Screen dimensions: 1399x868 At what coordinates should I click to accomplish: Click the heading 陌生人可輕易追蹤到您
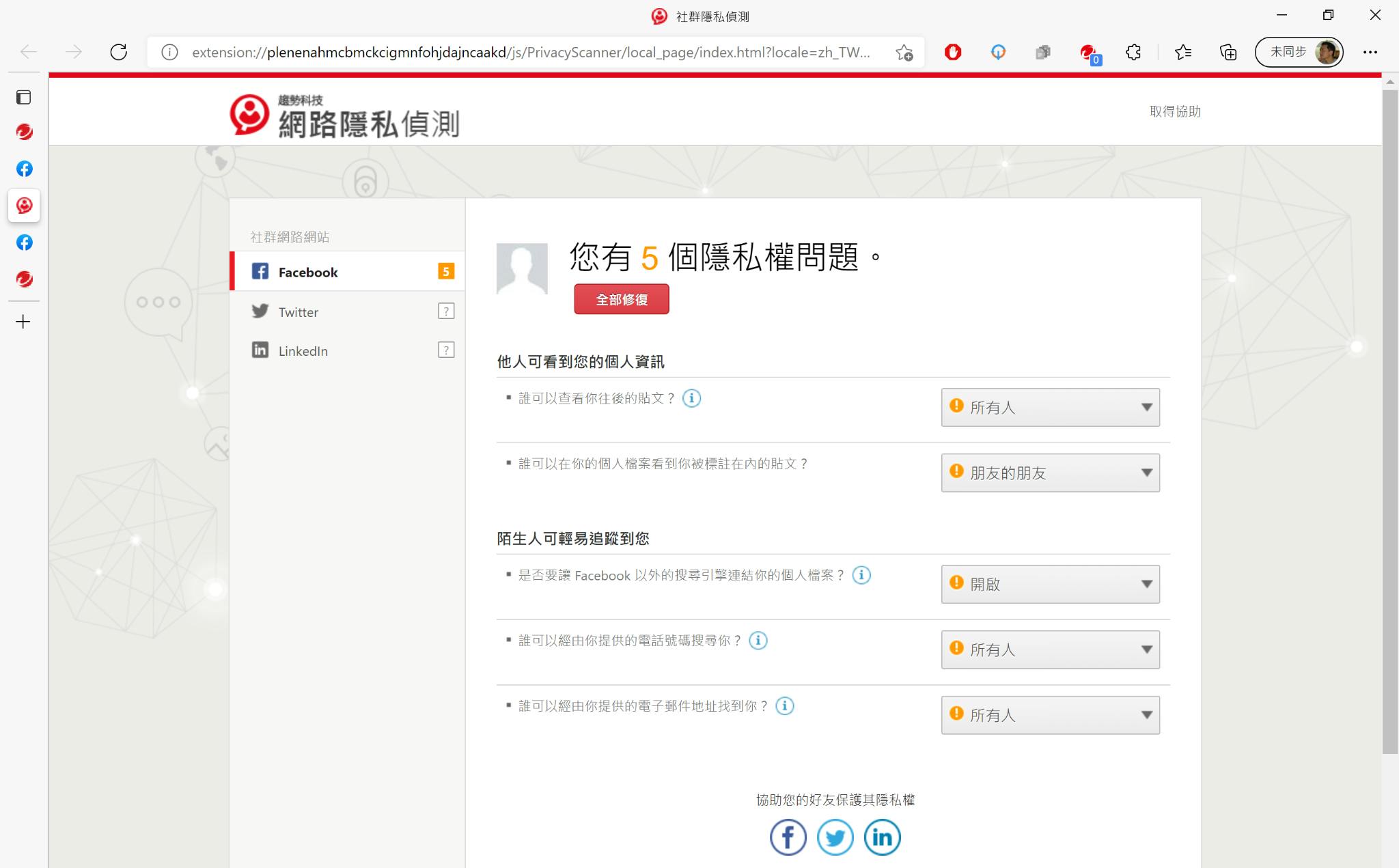573,539
